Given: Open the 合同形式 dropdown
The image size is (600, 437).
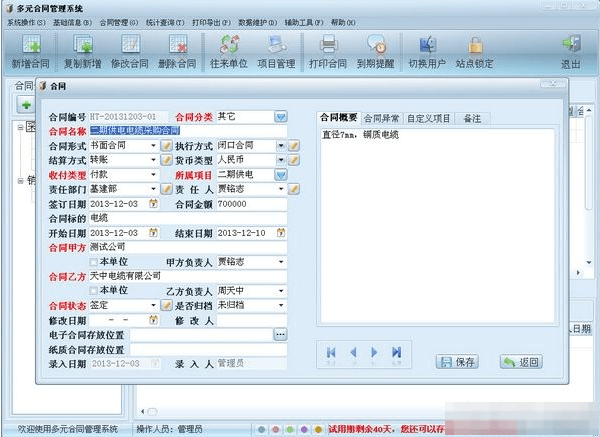Looking at the screenshot, I should [x=153, y=146].
